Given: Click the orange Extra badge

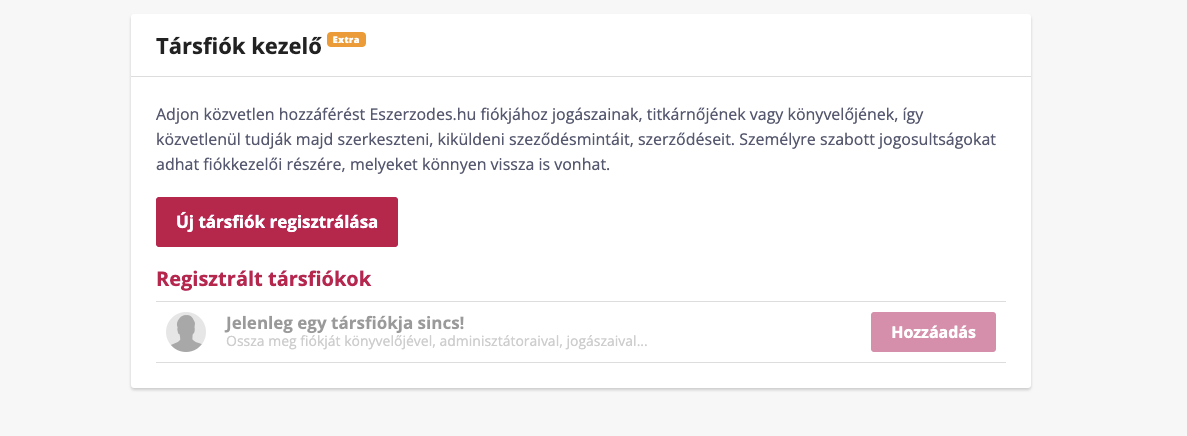Looking at the screenshot, I should pyautogui.click(x=346, y=40).
